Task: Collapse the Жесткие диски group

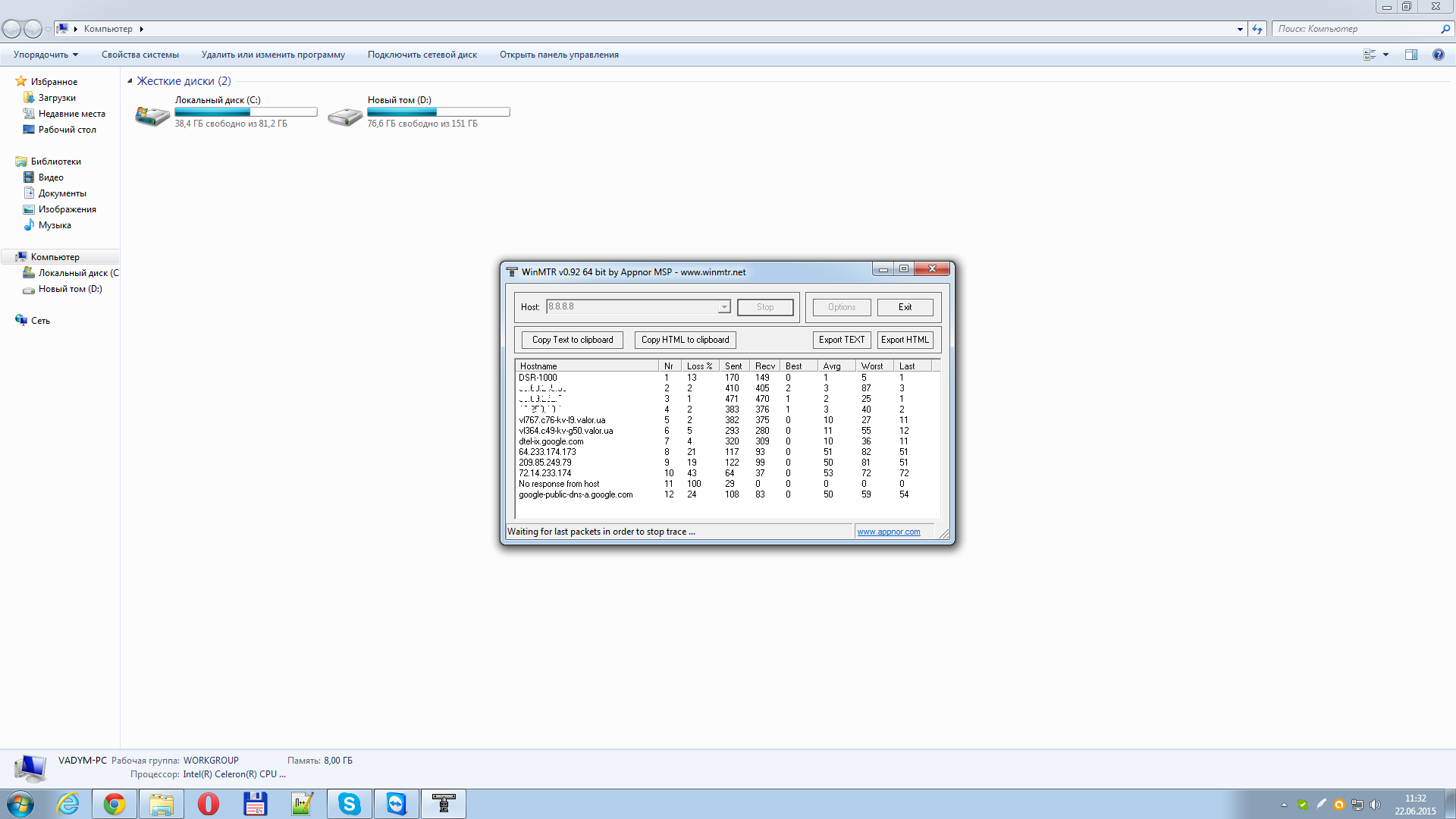Action: [130, 81]
